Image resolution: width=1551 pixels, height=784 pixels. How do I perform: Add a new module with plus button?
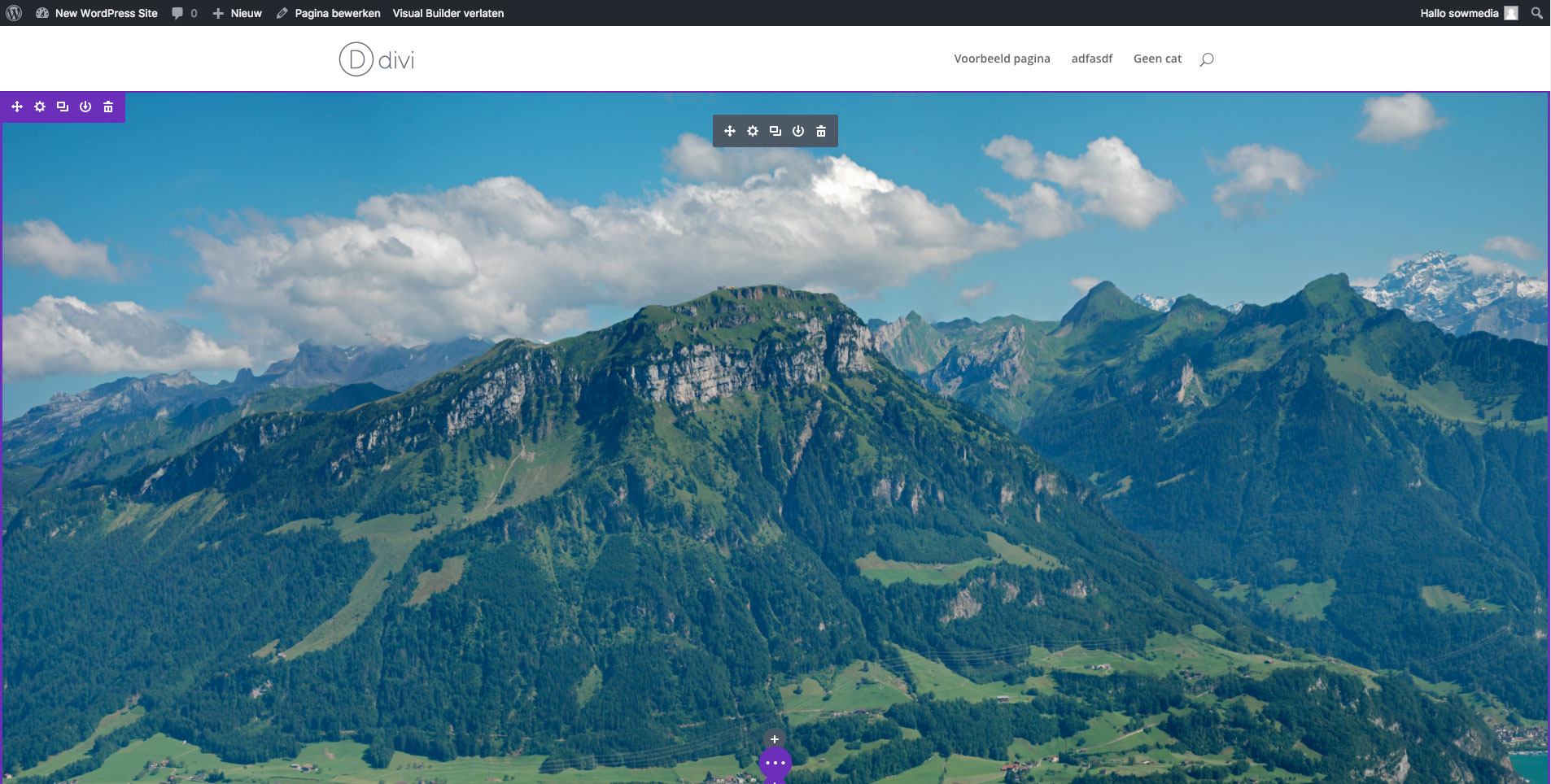775,739
